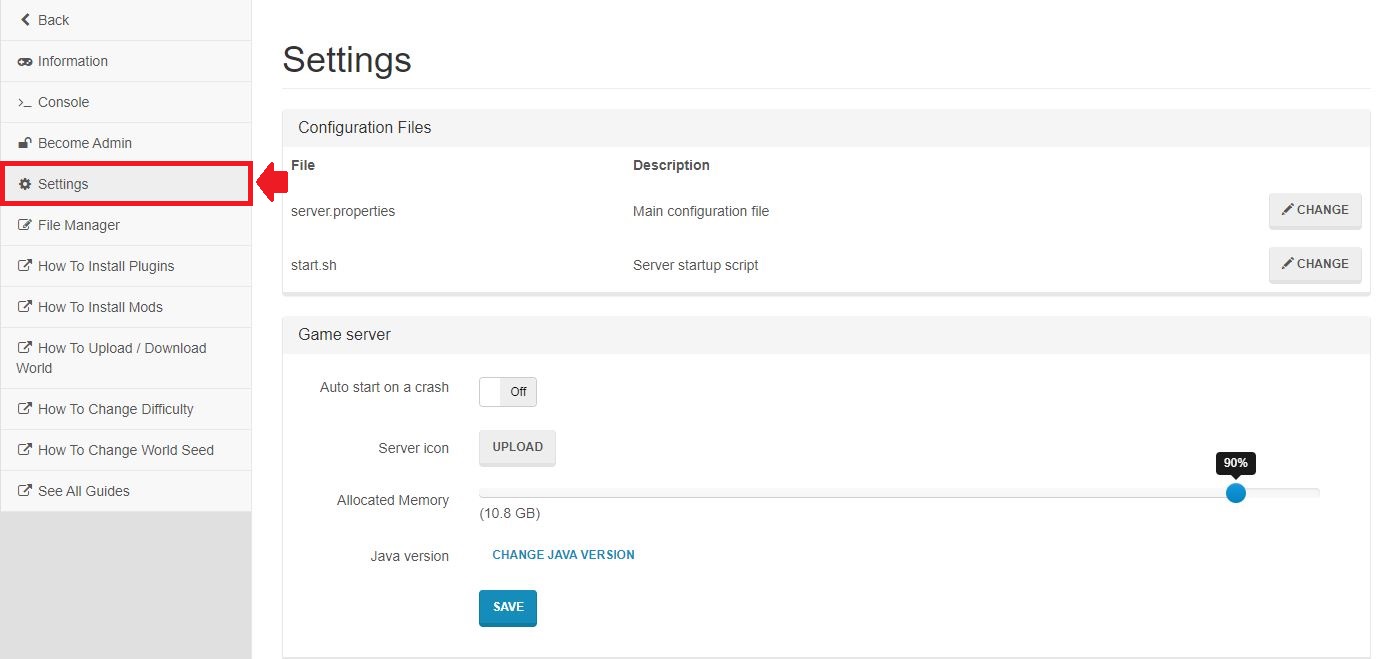Click the 90% tooltip above the slider
This screenshot has height=659, width=1376.
pyautogui.click(x=1236, y=463)
